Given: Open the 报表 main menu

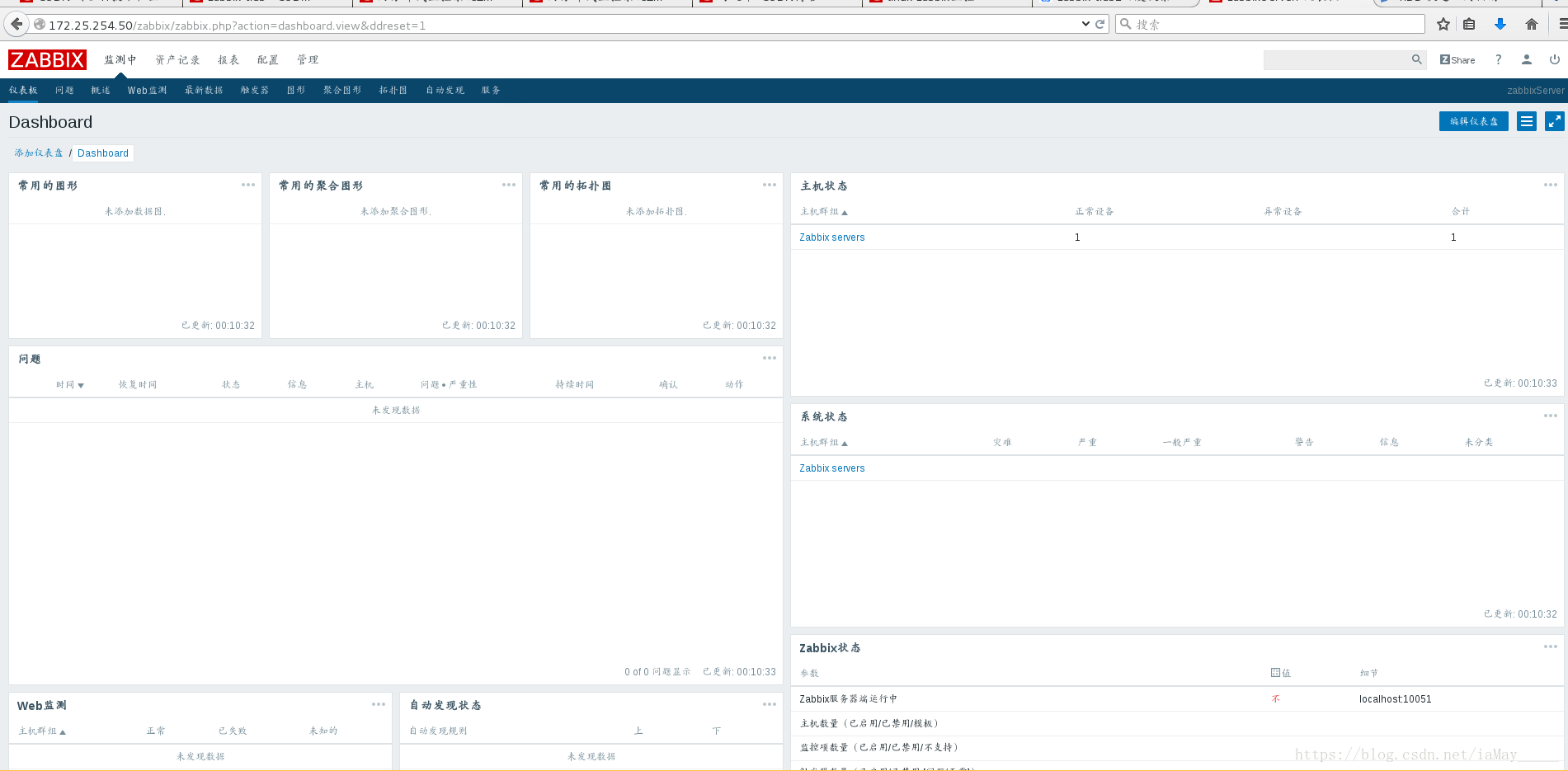Looking at the screenshot, I should coord(228,59).
